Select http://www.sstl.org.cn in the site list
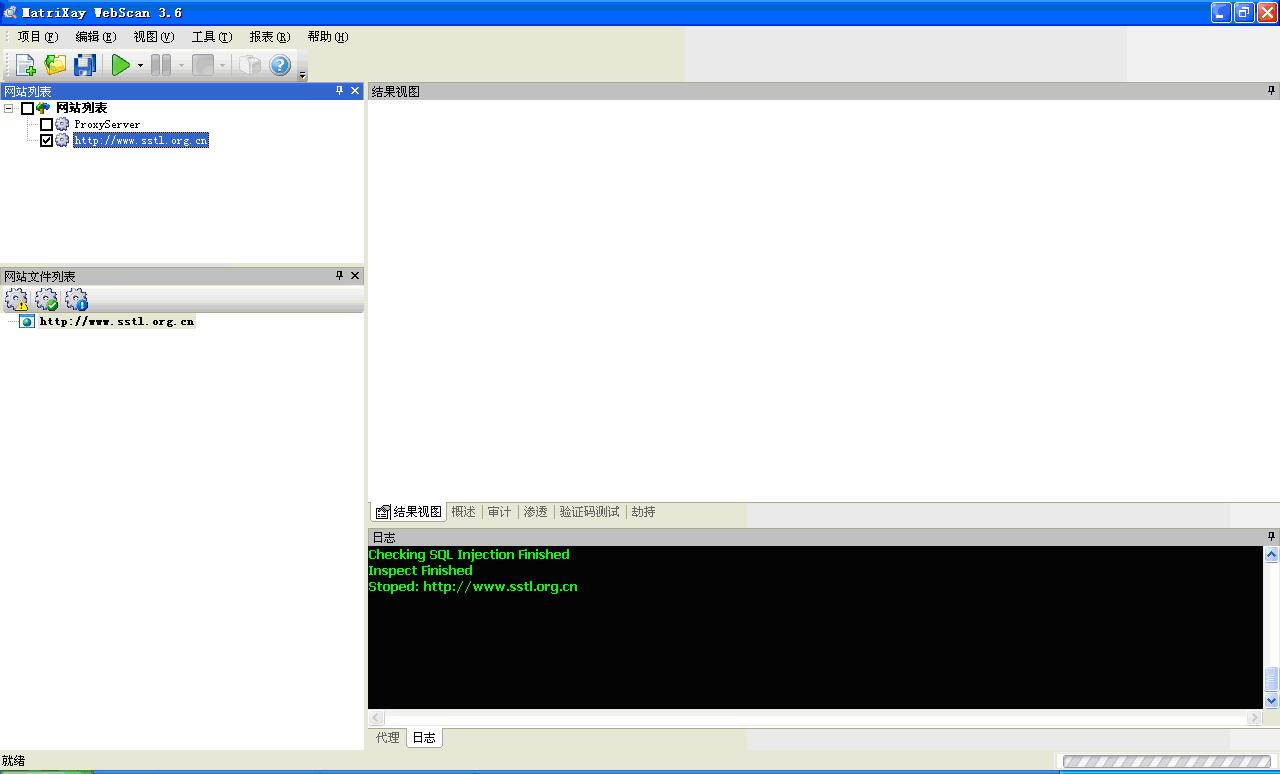1280x774 pixels. click(x=141, y=140)
